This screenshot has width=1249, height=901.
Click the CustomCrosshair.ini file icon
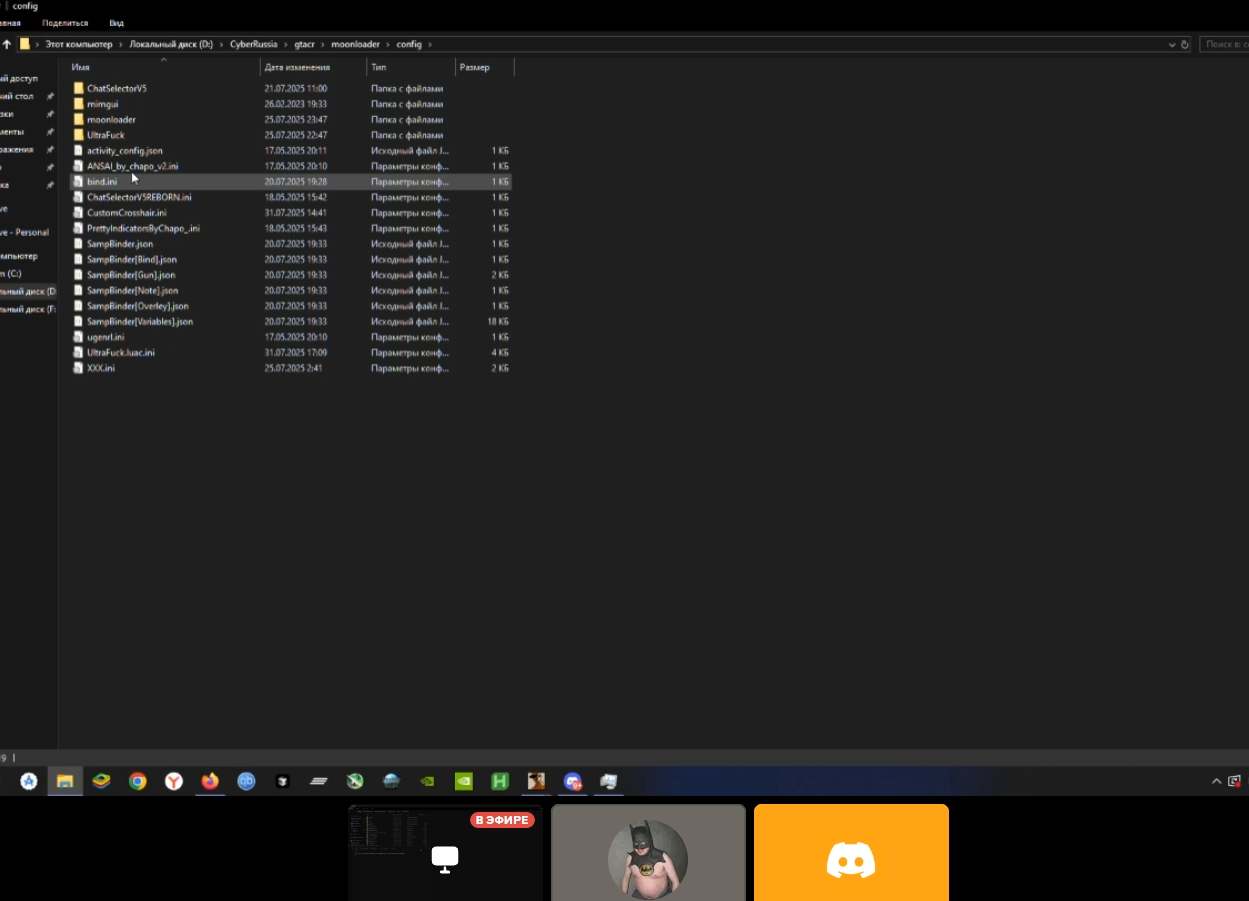[78, 213]
